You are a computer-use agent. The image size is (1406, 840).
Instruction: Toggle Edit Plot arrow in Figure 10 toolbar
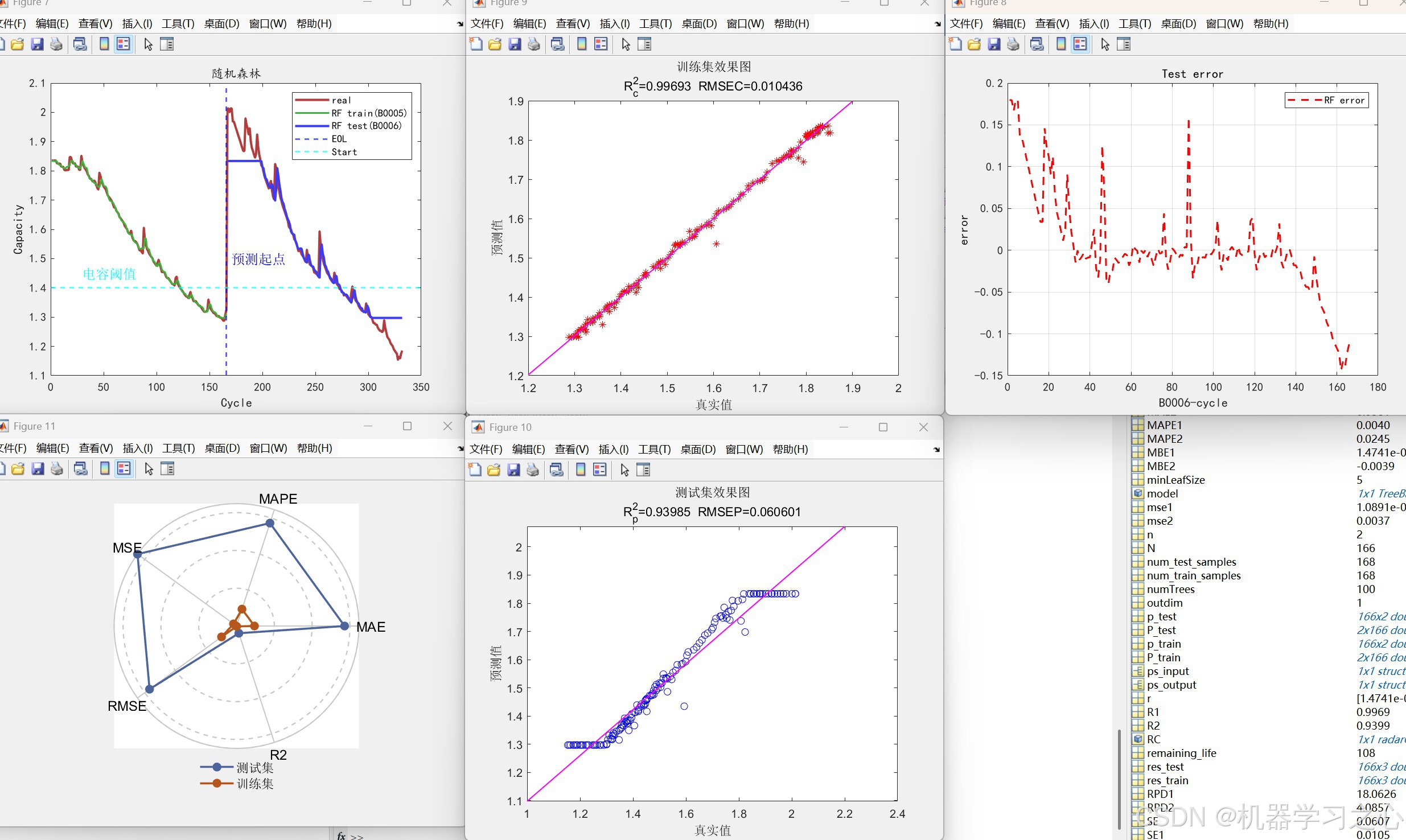[x=625, y=470]
